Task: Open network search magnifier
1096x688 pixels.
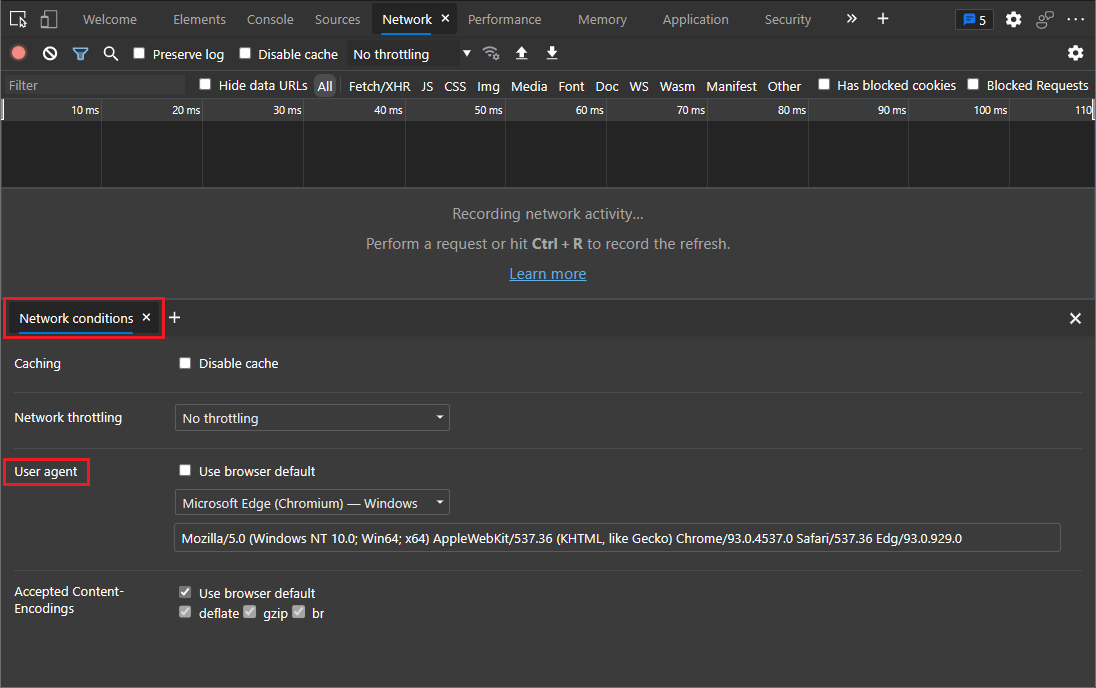Action: tap(111, 54)
